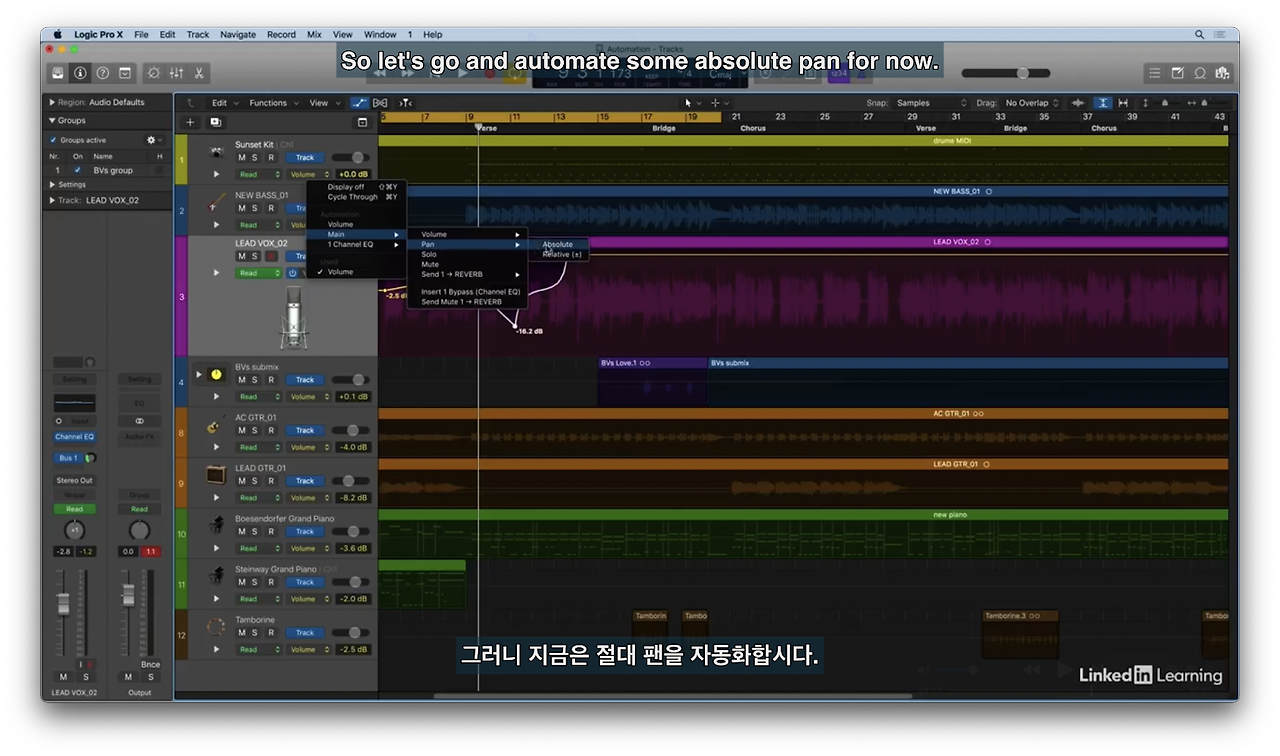Image resolution: width=1280 pixels, height=756 pixels.
Task: Solo the AC GTR_01 track
Action: pos(255,430)
